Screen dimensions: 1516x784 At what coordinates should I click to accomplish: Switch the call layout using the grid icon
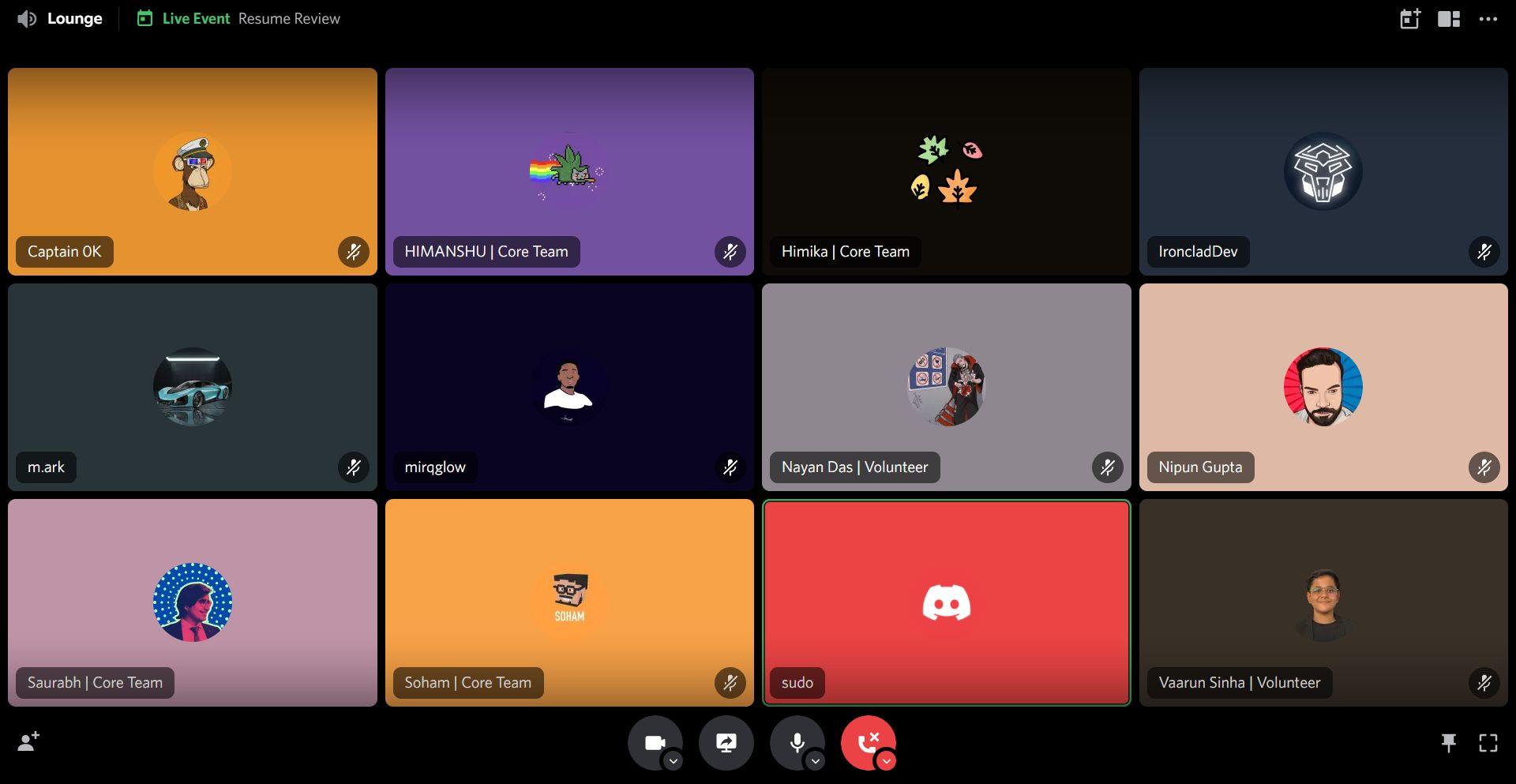tap(1449, 19)
